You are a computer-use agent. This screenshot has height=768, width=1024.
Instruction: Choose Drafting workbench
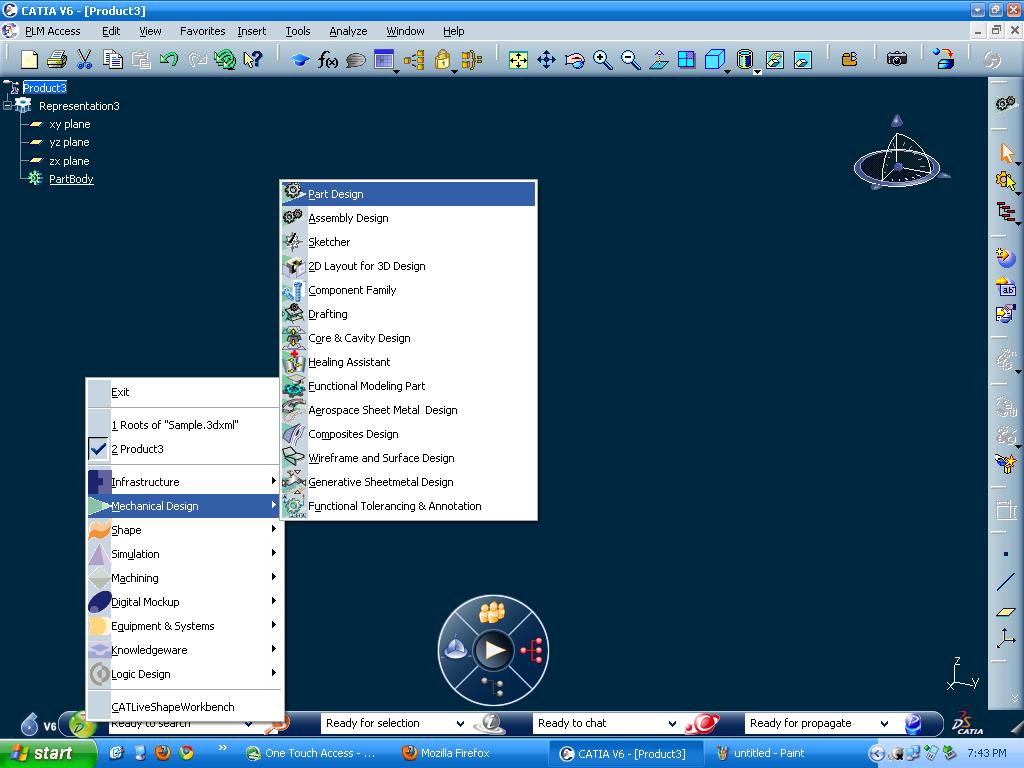409,314
